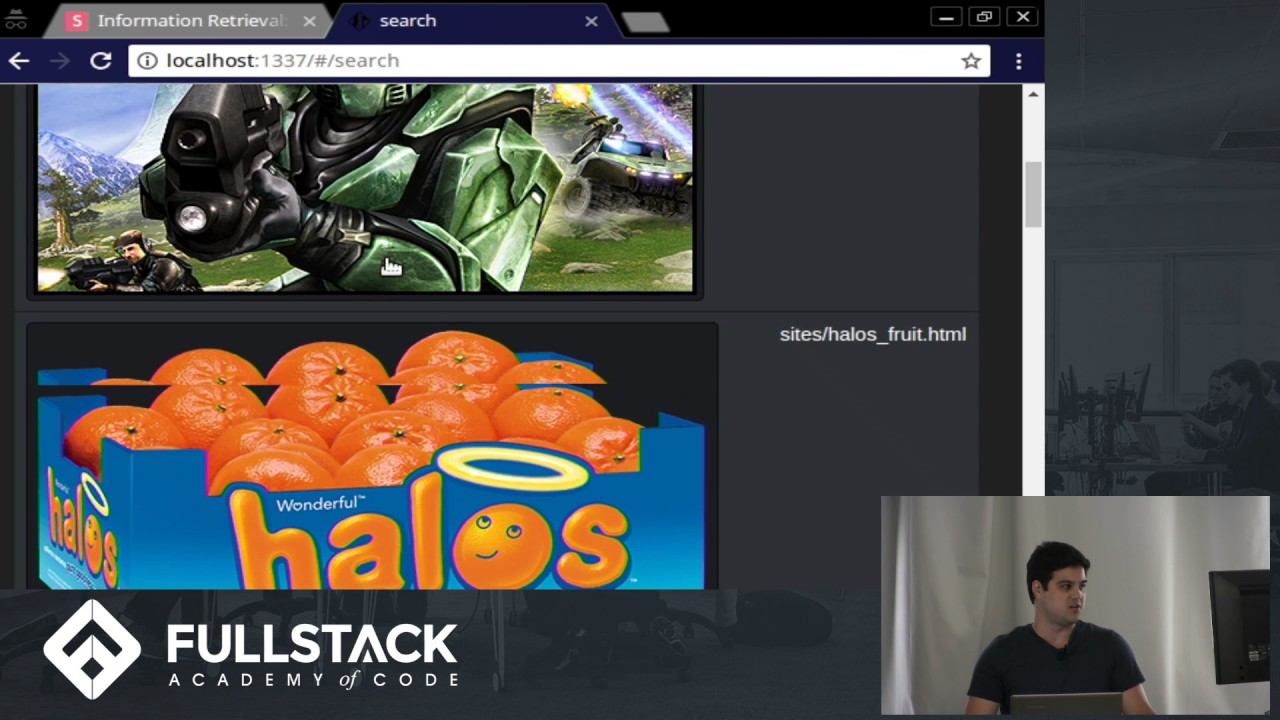This screenshot has width=1280, height=720.
Task: Bookmark this page with the star icon
Action: tap(971, 61)
